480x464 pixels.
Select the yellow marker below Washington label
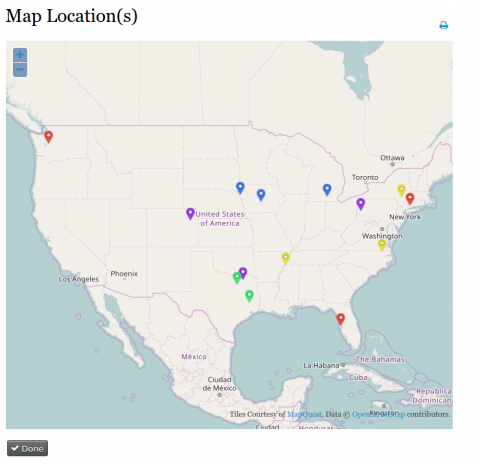tap(382, 245)
